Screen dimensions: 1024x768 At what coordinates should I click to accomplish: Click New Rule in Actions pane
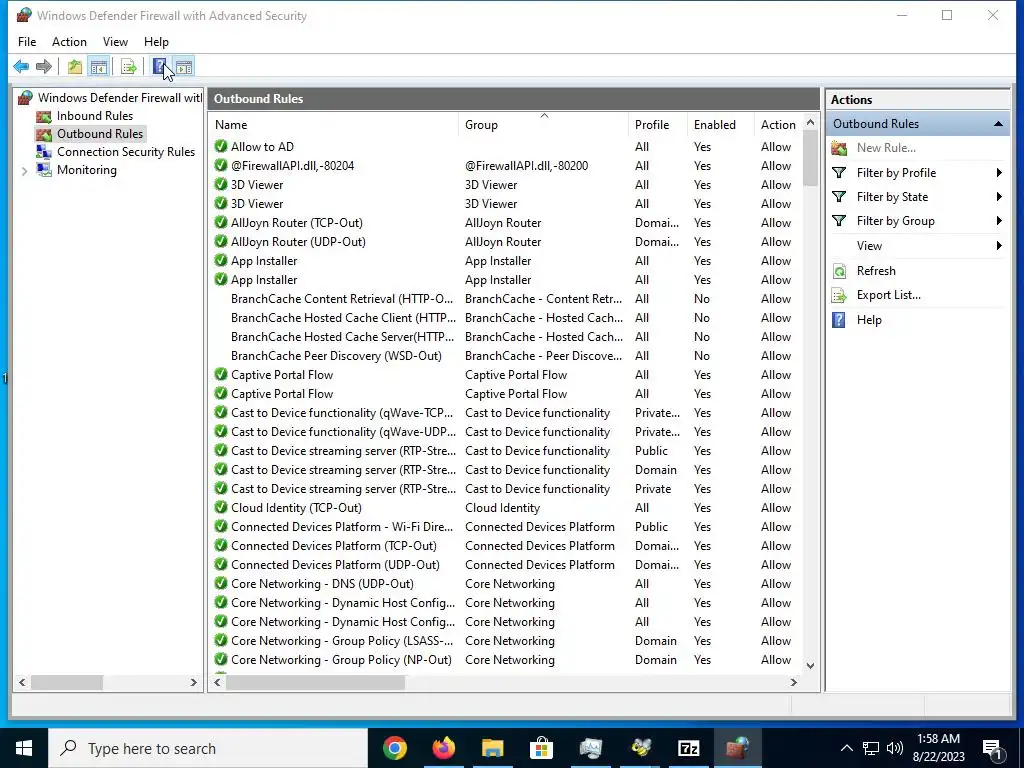(x=886, y=148)
